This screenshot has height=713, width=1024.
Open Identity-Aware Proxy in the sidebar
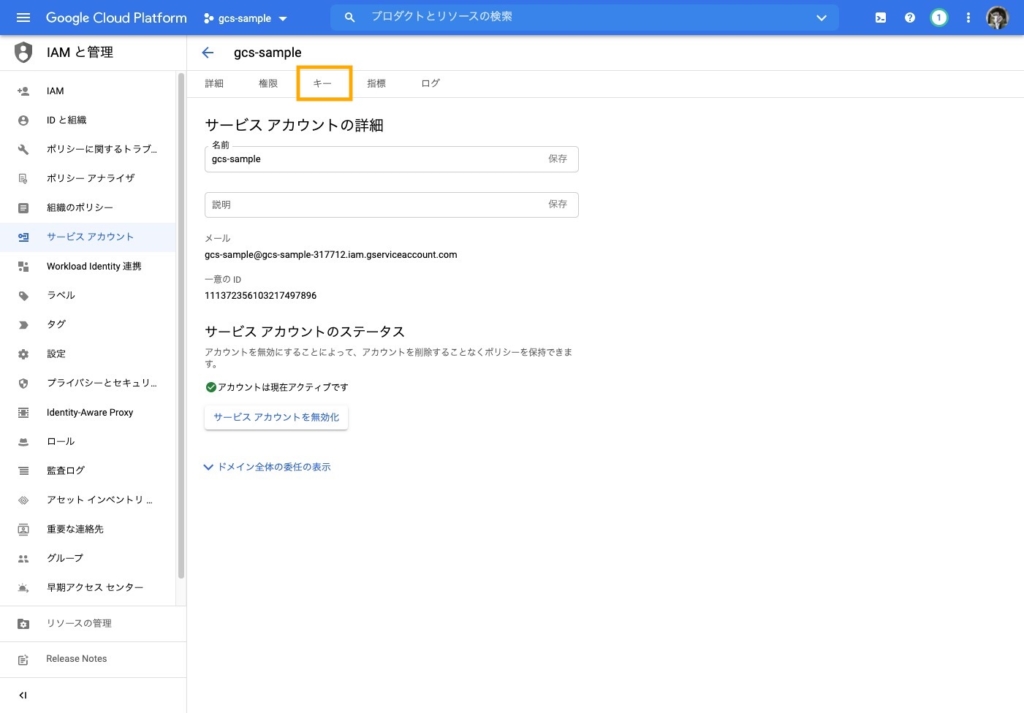click(88, 413)
